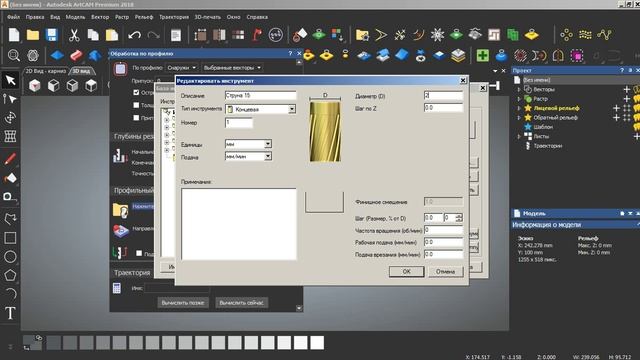
Task: Click the calculator icon in Траектория section
Action: click(x=117, y=288)
